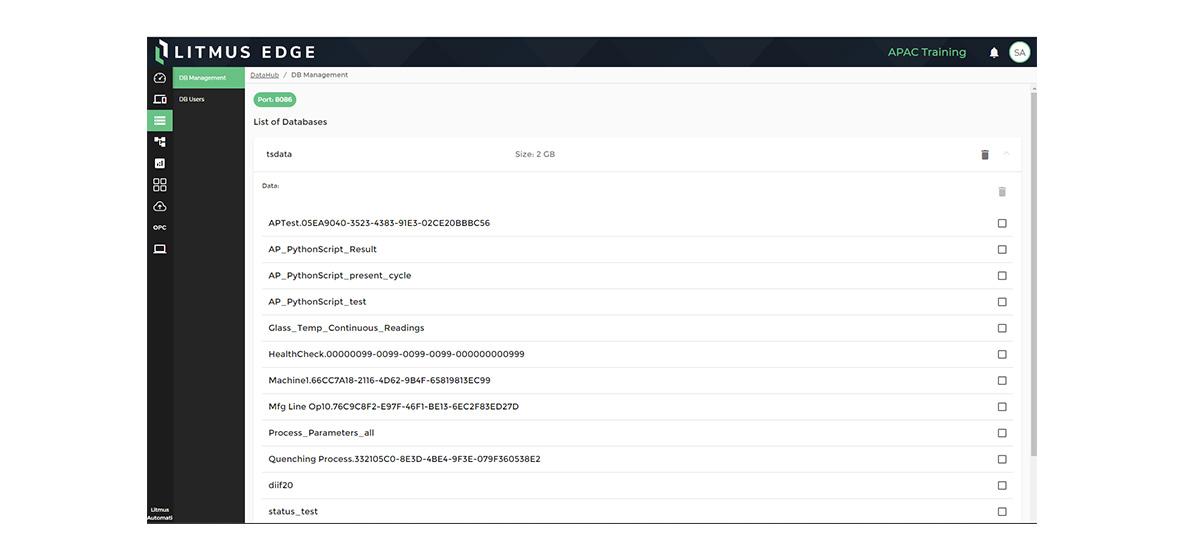This screenshot has height=560, width=1184.
Task: Enable the diif20 checkbox
Action: tap(1002, 486)
